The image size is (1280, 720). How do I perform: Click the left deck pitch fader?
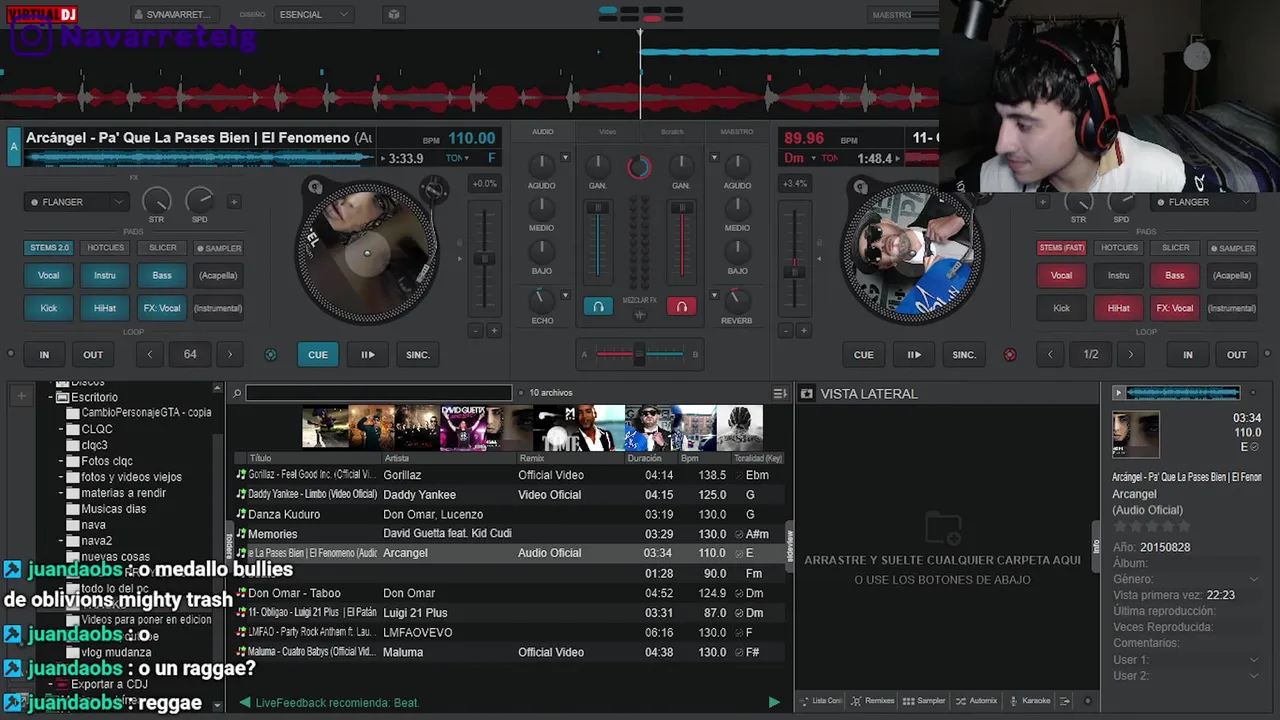point(484,258)
